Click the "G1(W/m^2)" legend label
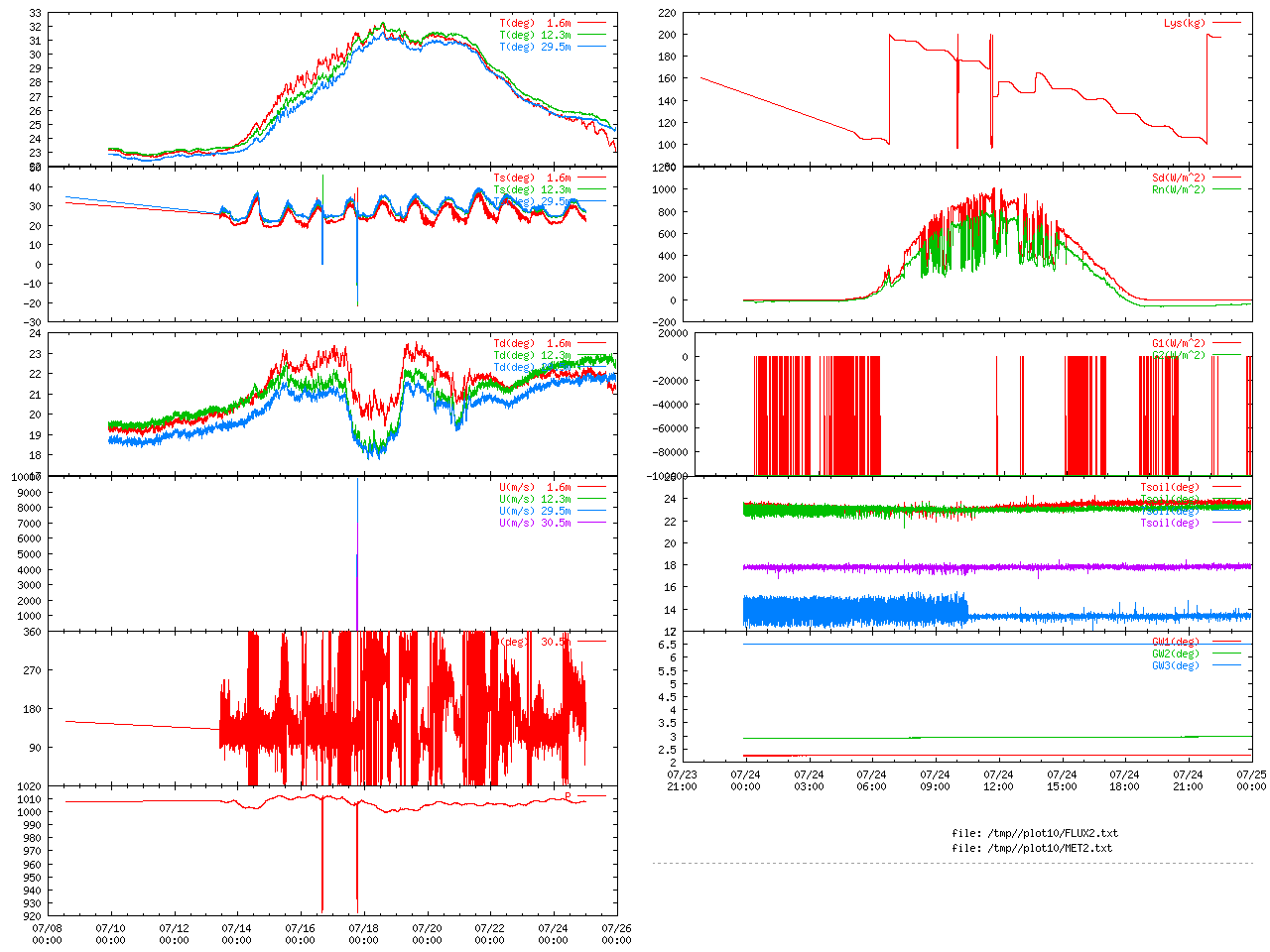The width and height of the screenshot is (1270, 952). 1179,343
